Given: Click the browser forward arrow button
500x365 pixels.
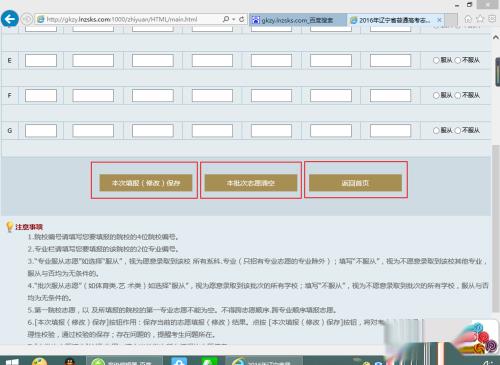Looking at the screenshot, I should click(x=27, y=19).
